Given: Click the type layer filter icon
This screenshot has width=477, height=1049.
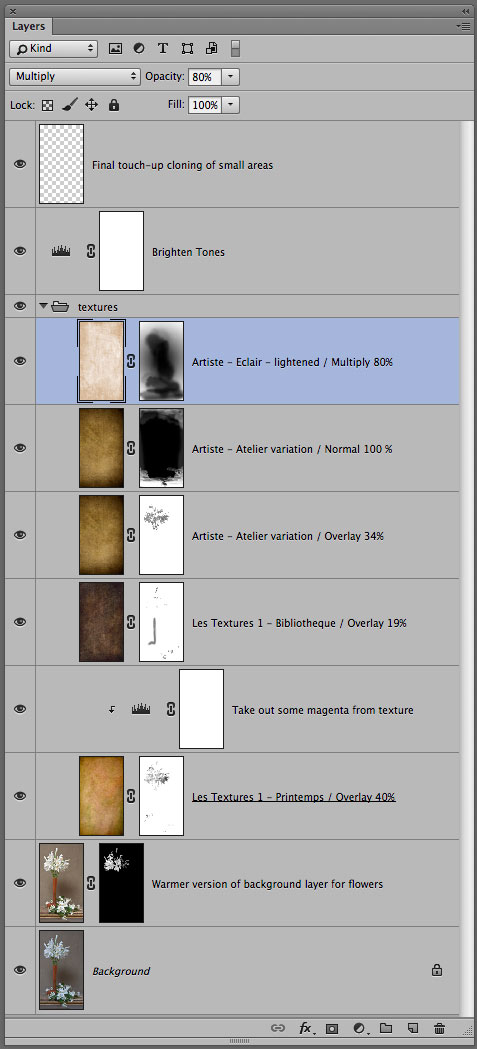Looking at the screenshot, I should click(x=163, y=49).
